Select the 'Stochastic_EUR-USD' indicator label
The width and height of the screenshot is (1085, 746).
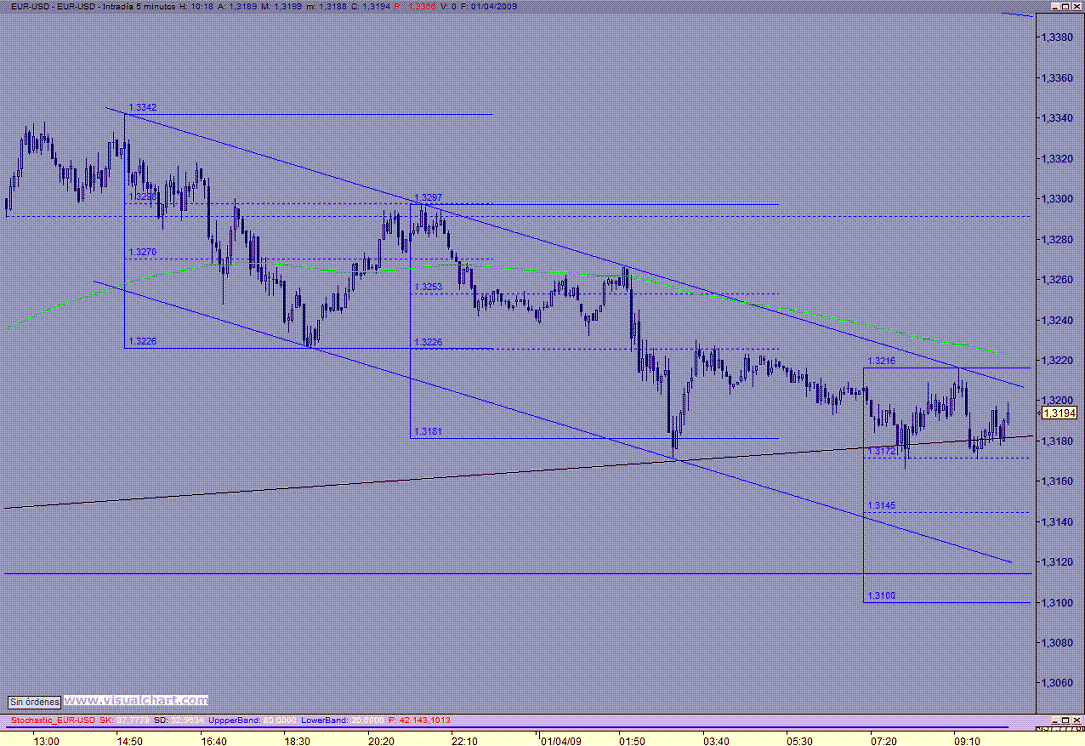pyautogui.click(x=53, y=720)
